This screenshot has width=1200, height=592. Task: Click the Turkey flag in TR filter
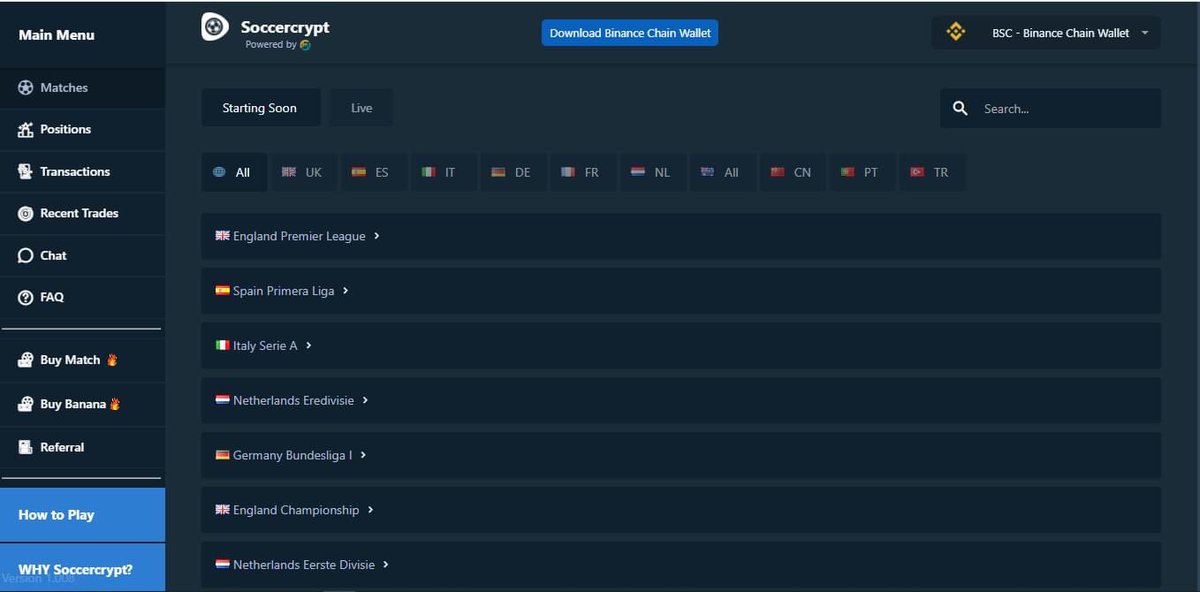917,172
